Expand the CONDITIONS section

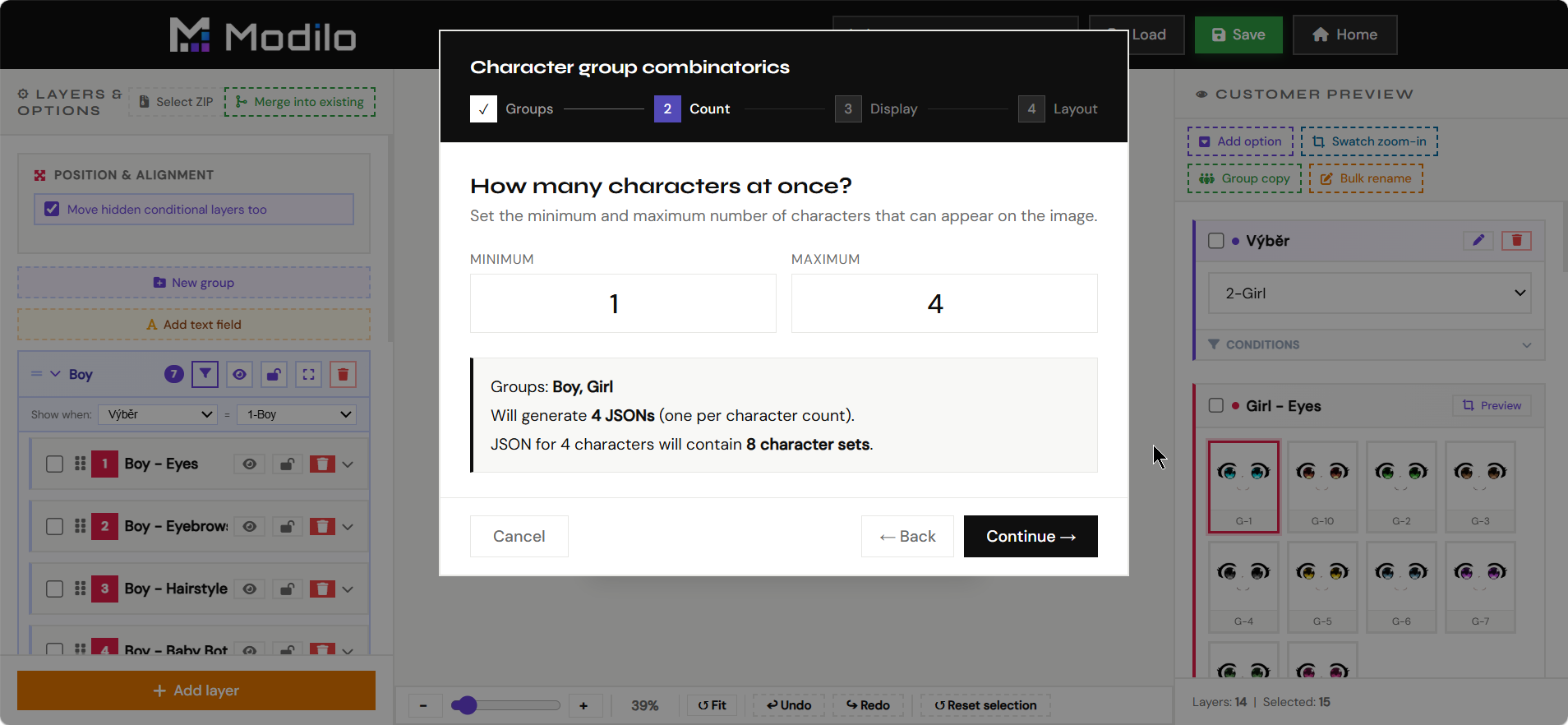pos(1370,344)
